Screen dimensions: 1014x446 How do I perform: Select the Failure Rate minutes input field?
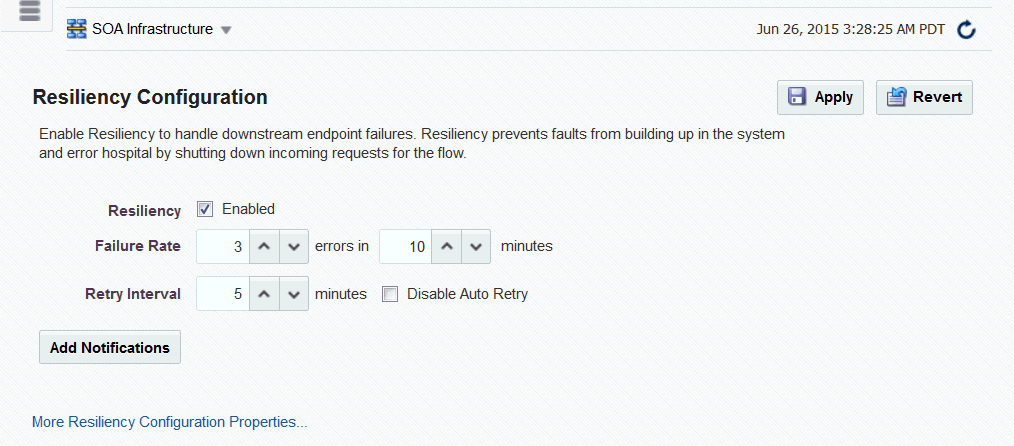[405, 246]
